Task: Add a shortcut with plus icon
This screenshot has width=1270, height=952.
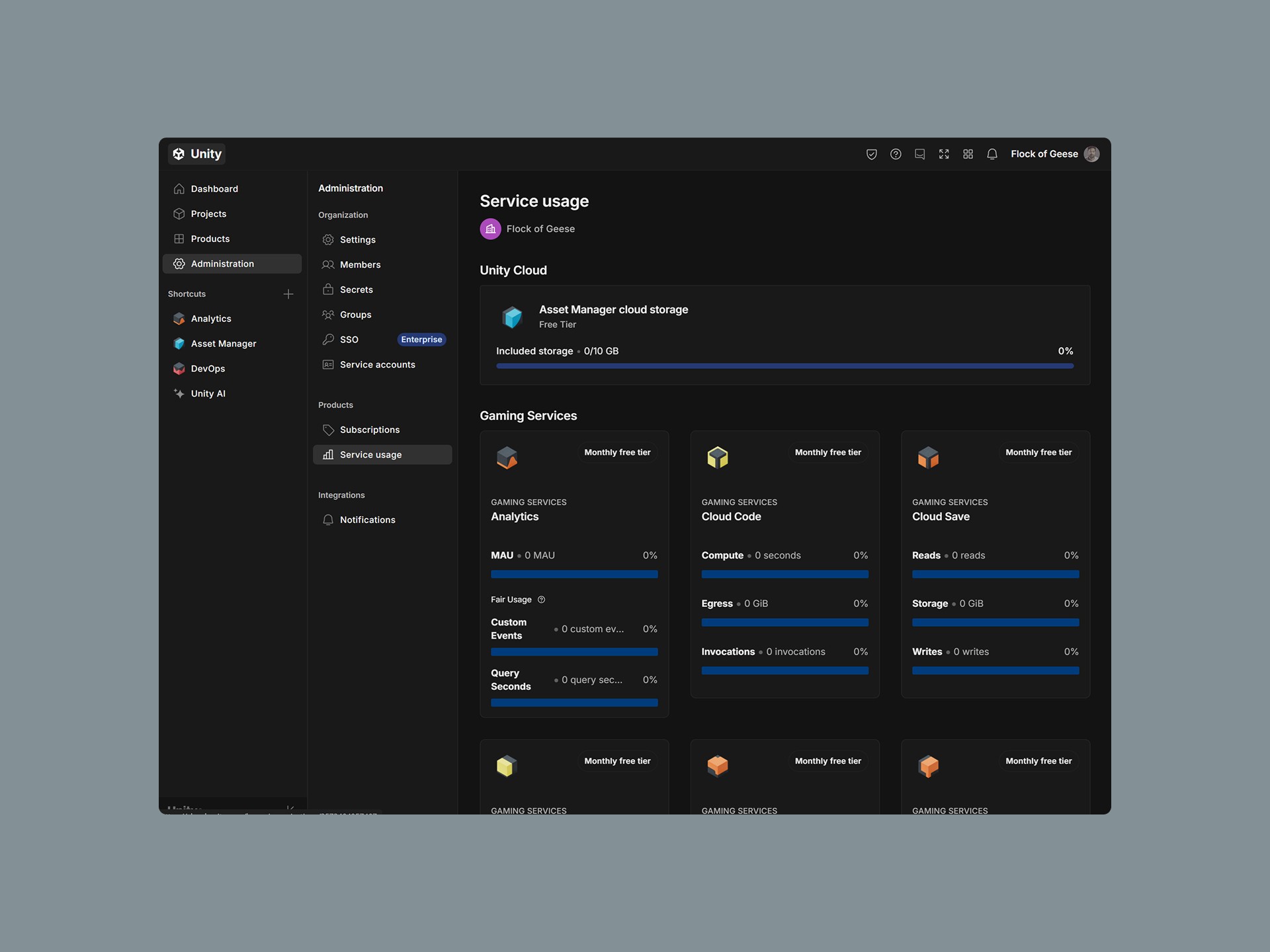Action: 288,294
